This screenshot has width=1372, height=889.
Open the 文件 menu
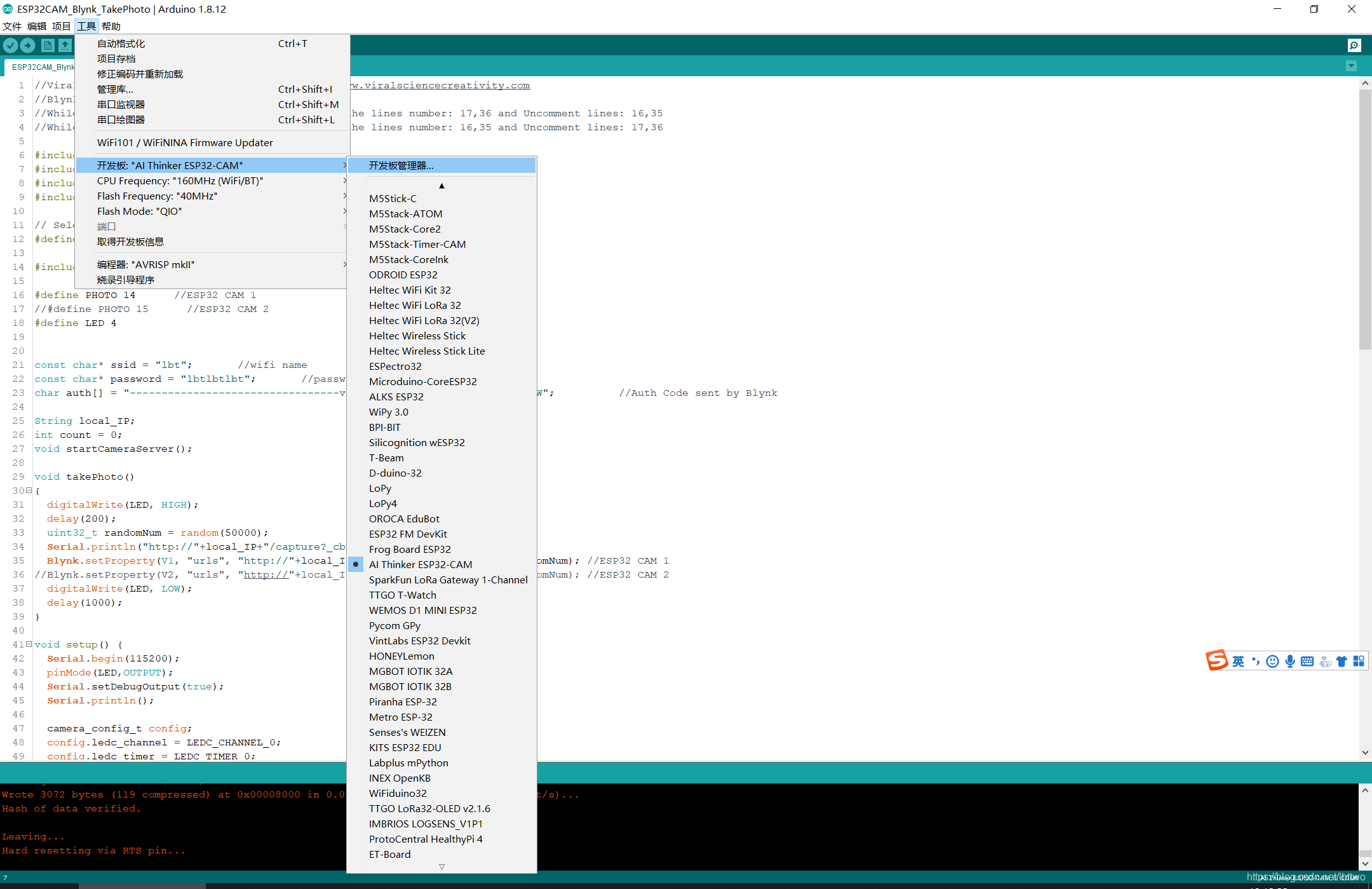click(12, 26)
